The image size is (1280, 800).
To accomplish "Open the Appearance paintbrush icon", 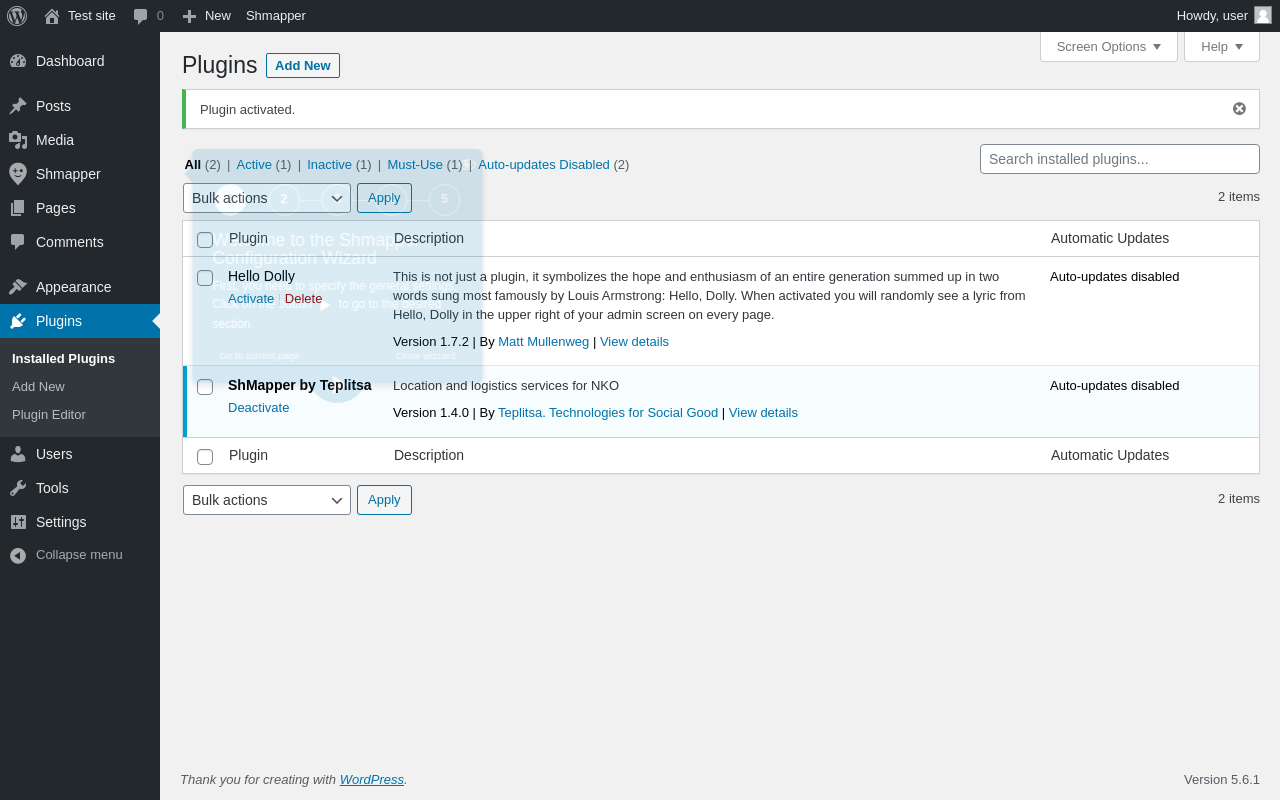I will (18, 287).
